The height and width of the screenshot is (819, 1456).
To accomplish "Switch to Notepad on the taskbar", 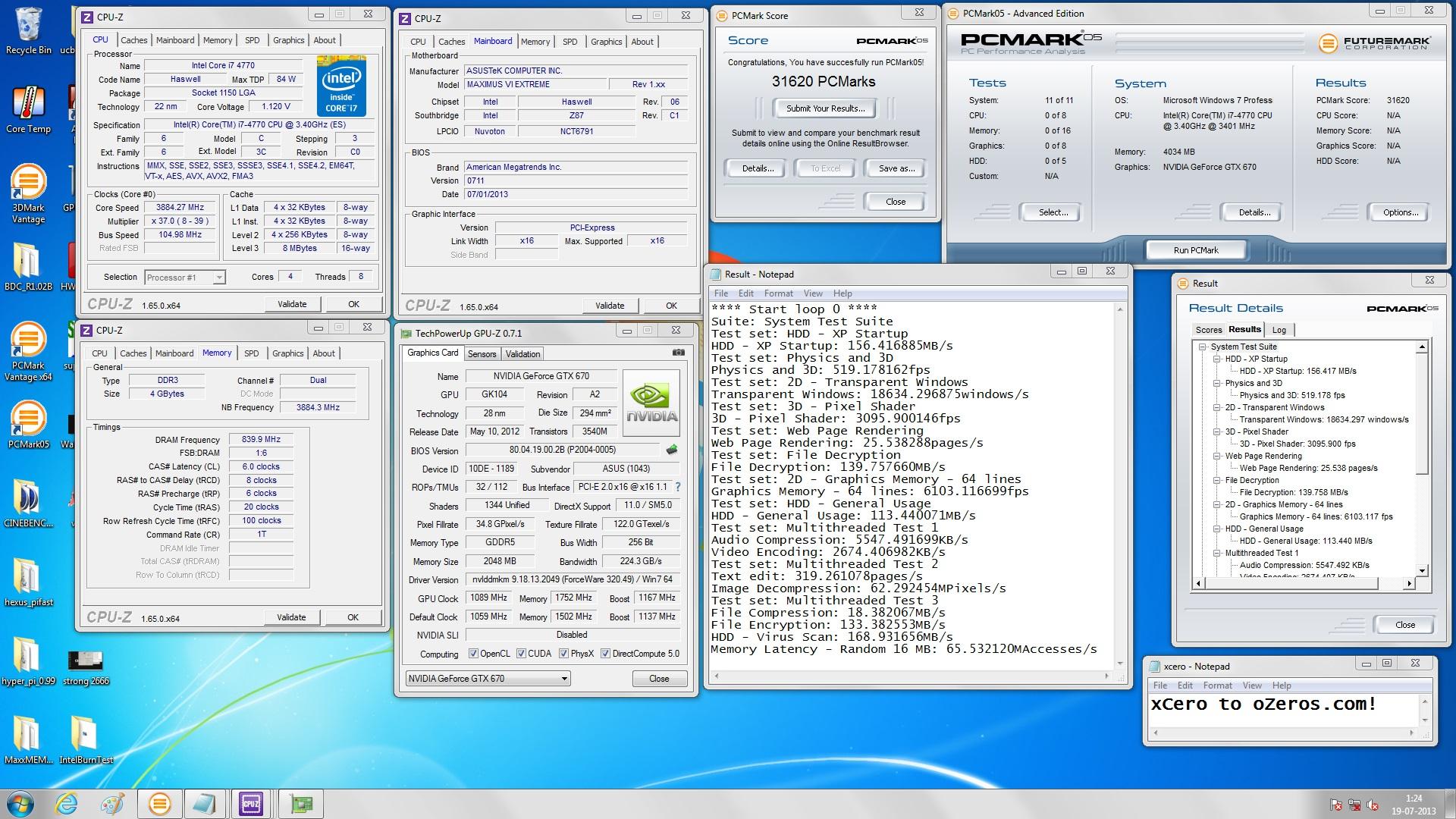I will click(x=205, y=804).
